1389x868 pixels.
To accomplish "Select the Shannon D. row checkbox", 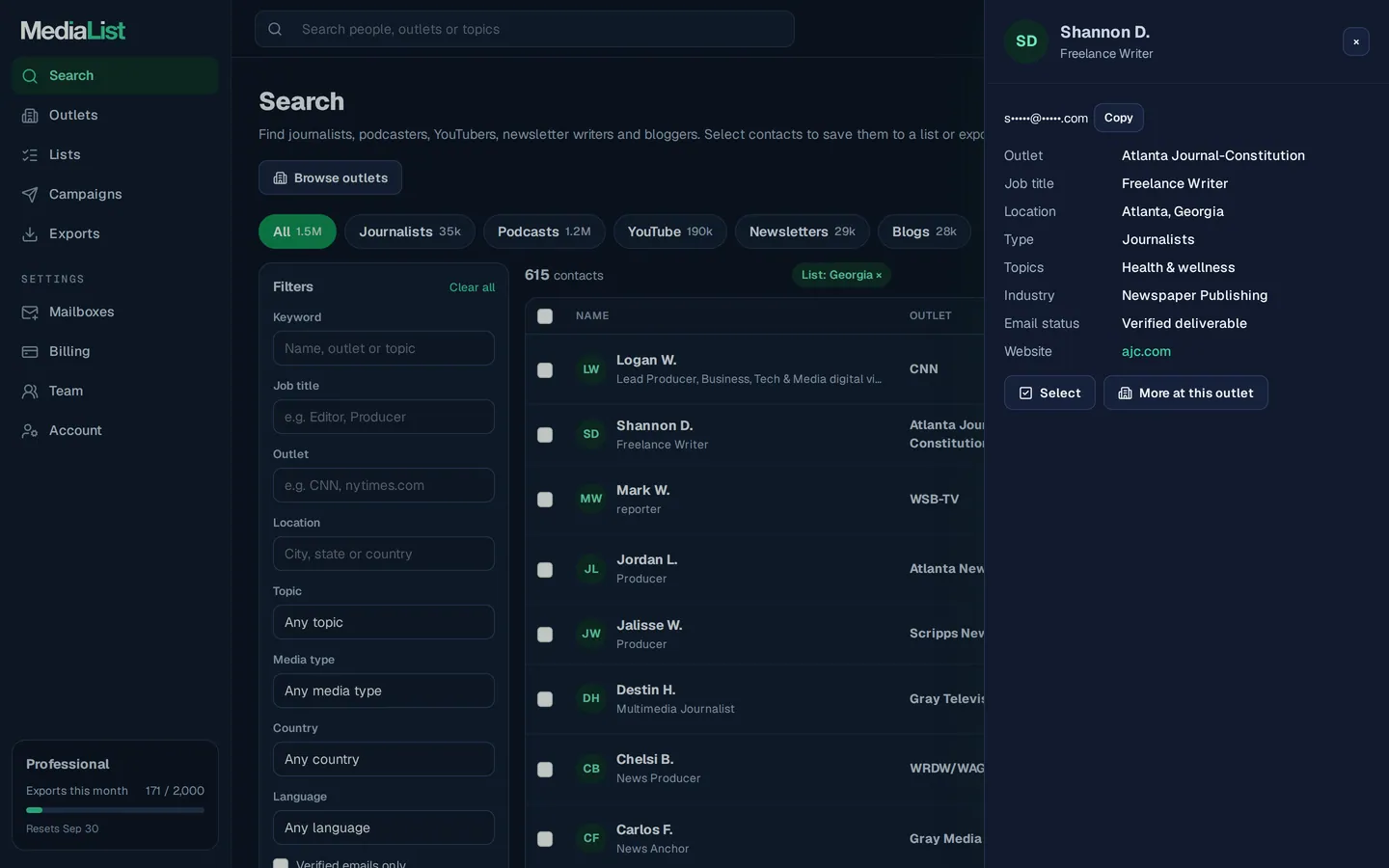I will 545,435.
